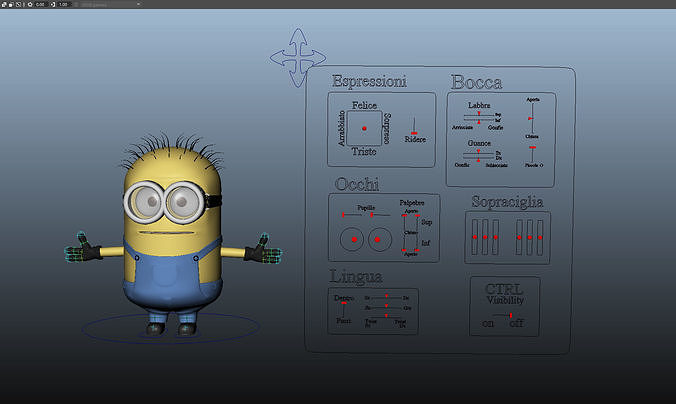
Task: Click the Sopraciglia heading text
Action: point(507,202)
